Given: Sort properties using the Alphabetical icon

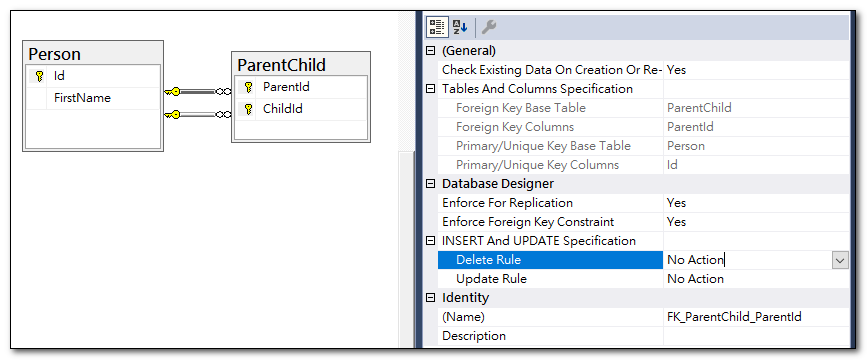Looking at the screenshot, I should [460, 27].
